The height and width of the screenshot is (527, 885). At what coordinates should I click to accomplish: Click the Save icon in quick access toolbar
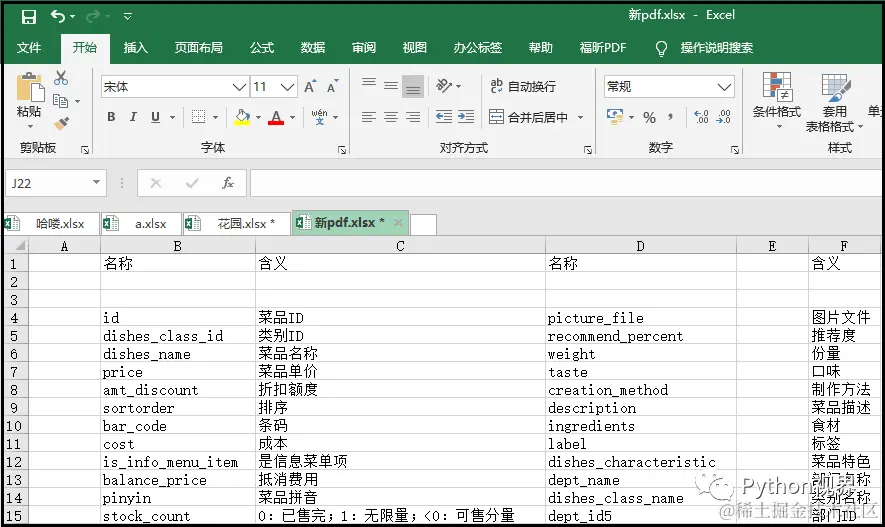tap(29, 17)
